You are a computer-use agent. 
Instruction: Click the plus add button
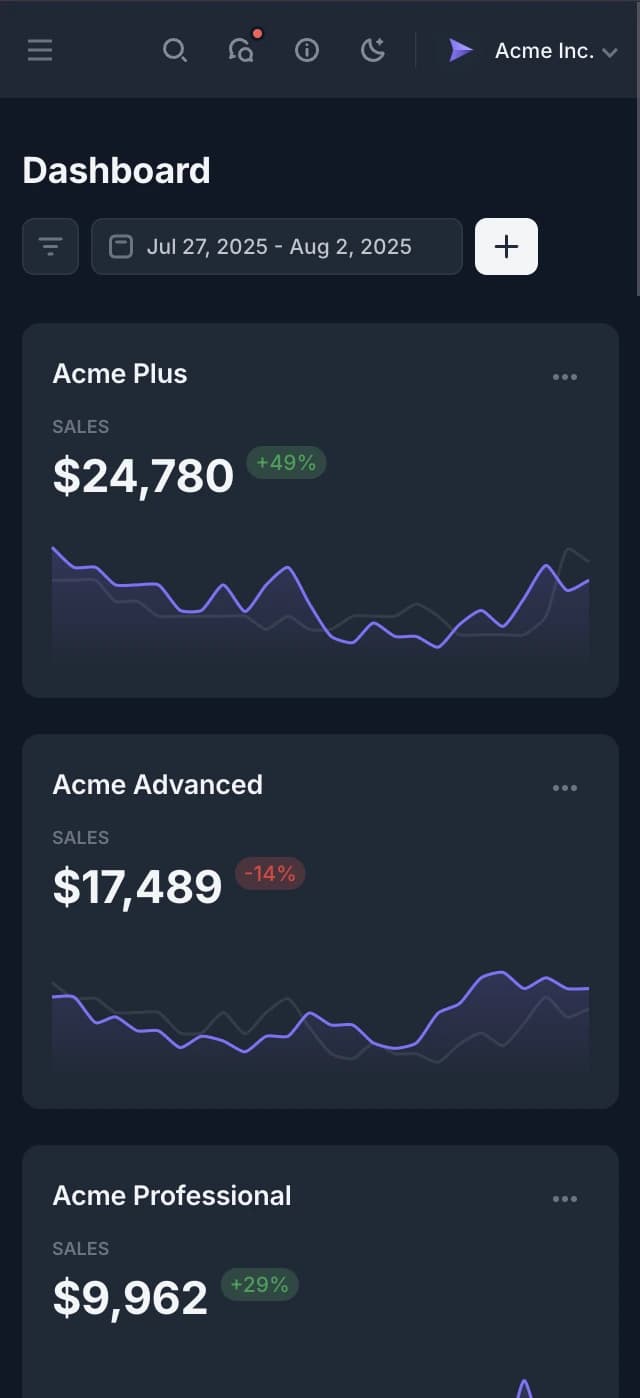(506, 246)
